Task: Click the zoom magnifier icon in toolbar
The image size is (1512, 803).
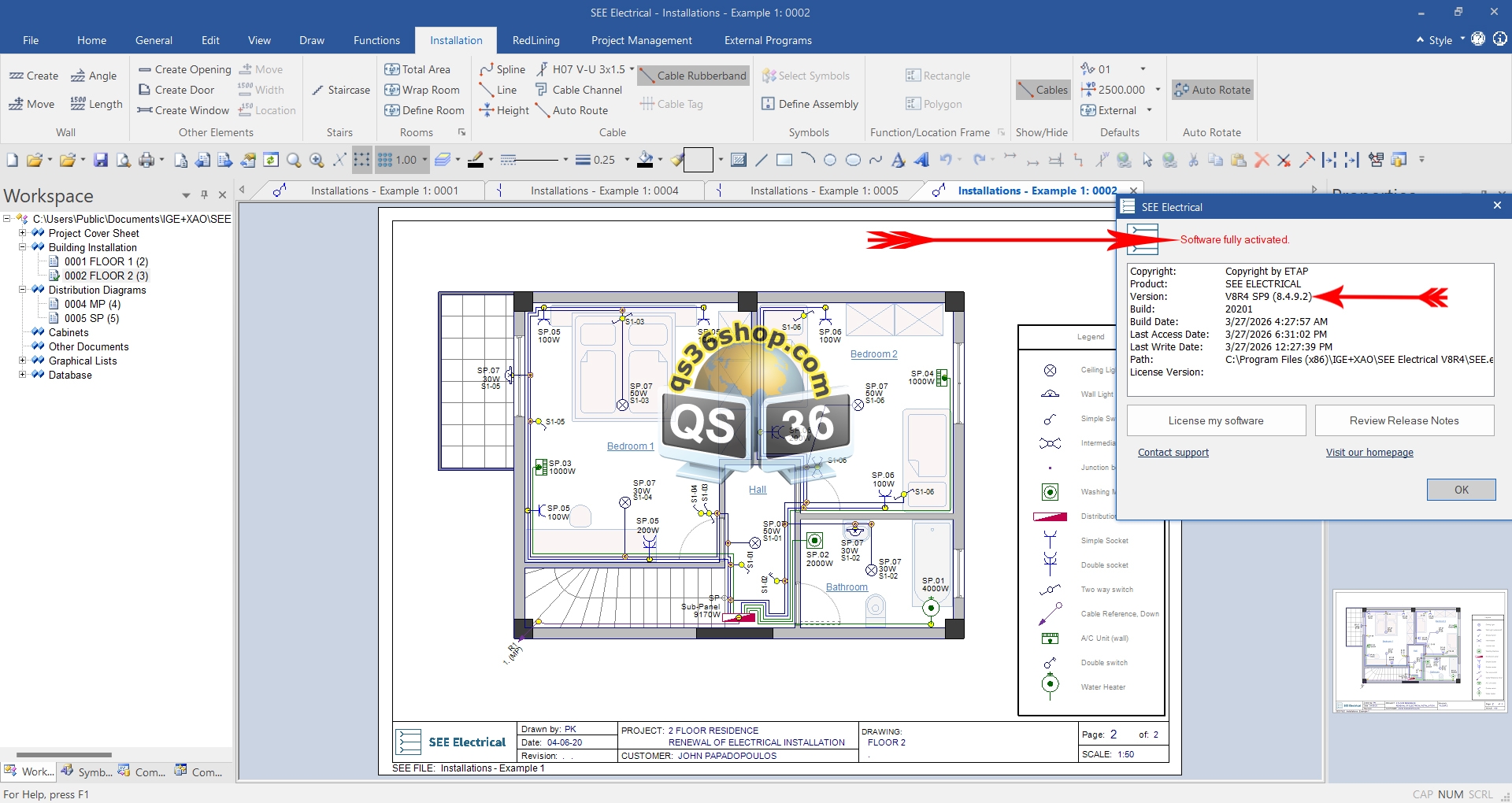Action: click(x=294, y=161)
